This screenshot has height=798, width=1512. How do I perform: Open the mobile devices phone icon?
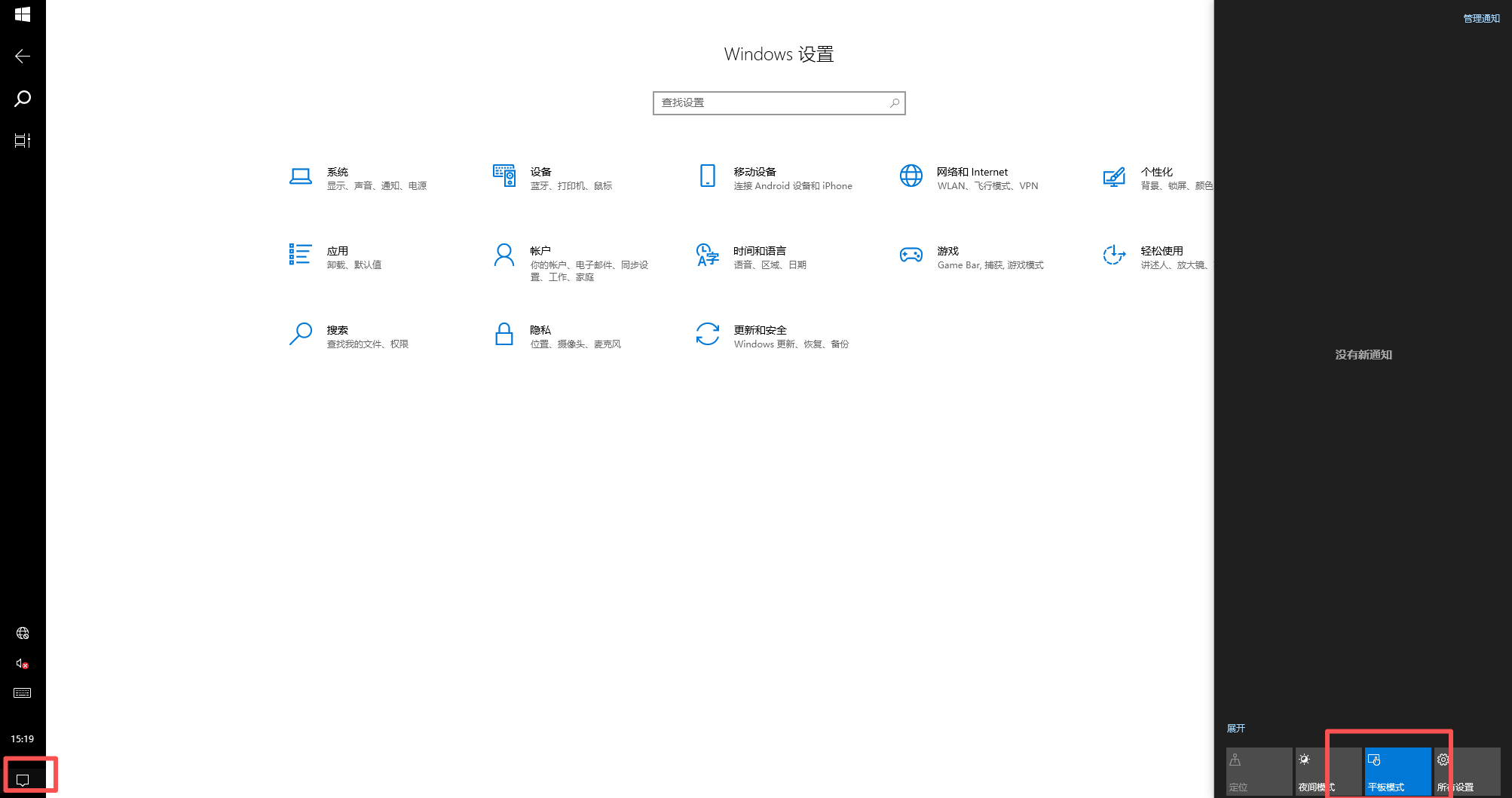(x=708, y=176)
